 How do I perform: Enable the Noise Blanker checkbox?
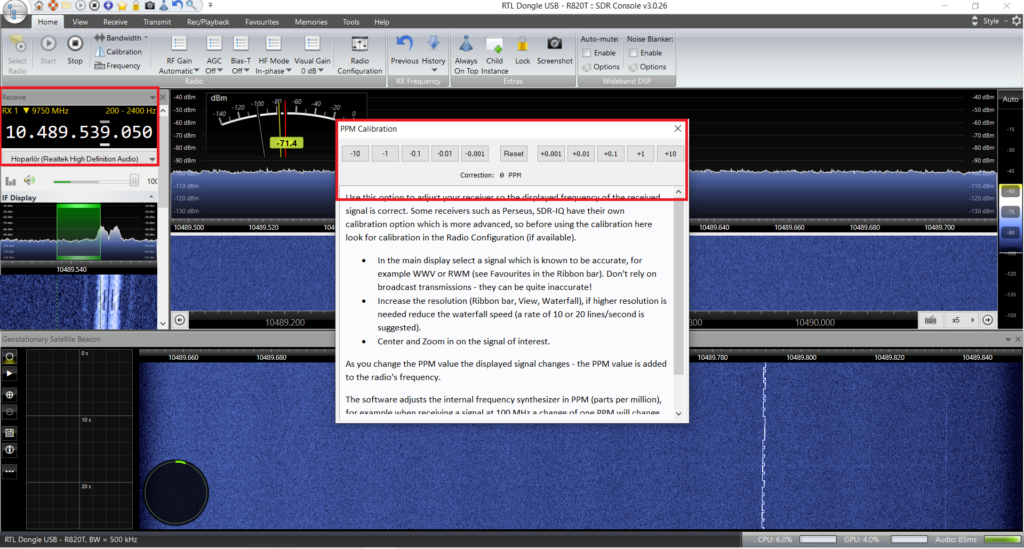click(x=633, y=53)
